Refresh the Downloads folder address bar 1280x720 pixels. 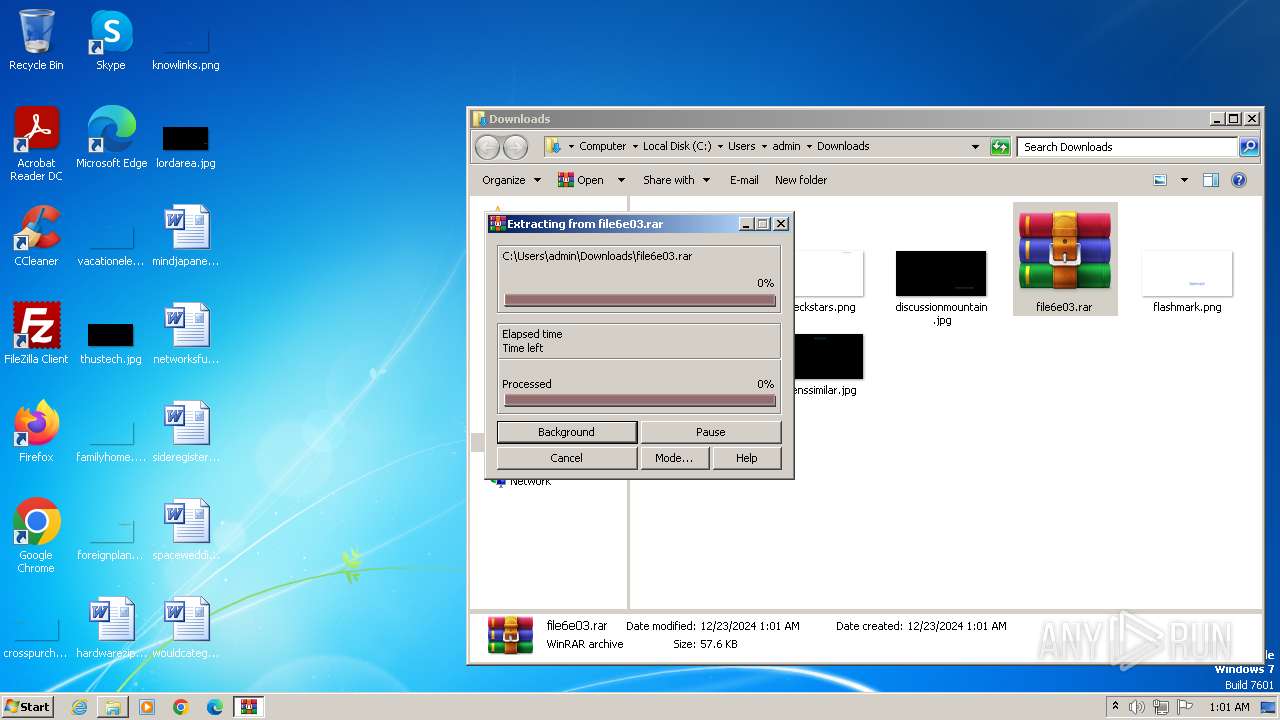tap(1000, 147)
